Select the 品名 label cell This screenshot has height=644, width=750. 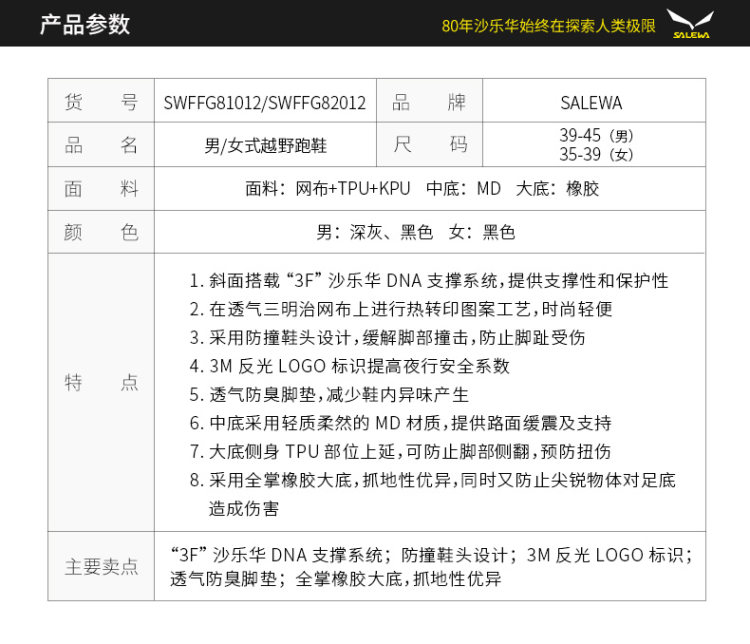pyautogui.click(x=101, y=144)
